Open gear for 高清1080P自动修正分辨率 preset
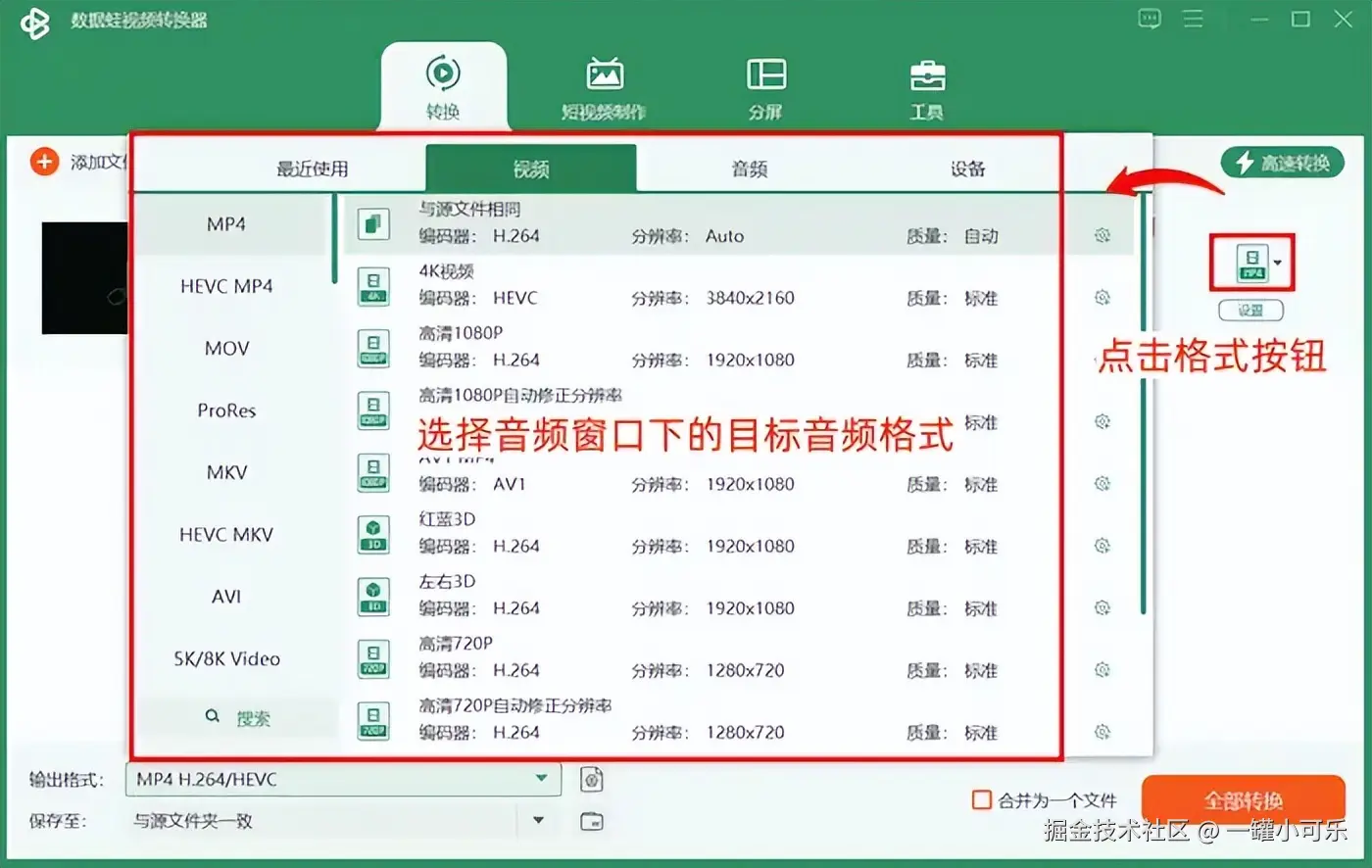 click(1102, 421)
